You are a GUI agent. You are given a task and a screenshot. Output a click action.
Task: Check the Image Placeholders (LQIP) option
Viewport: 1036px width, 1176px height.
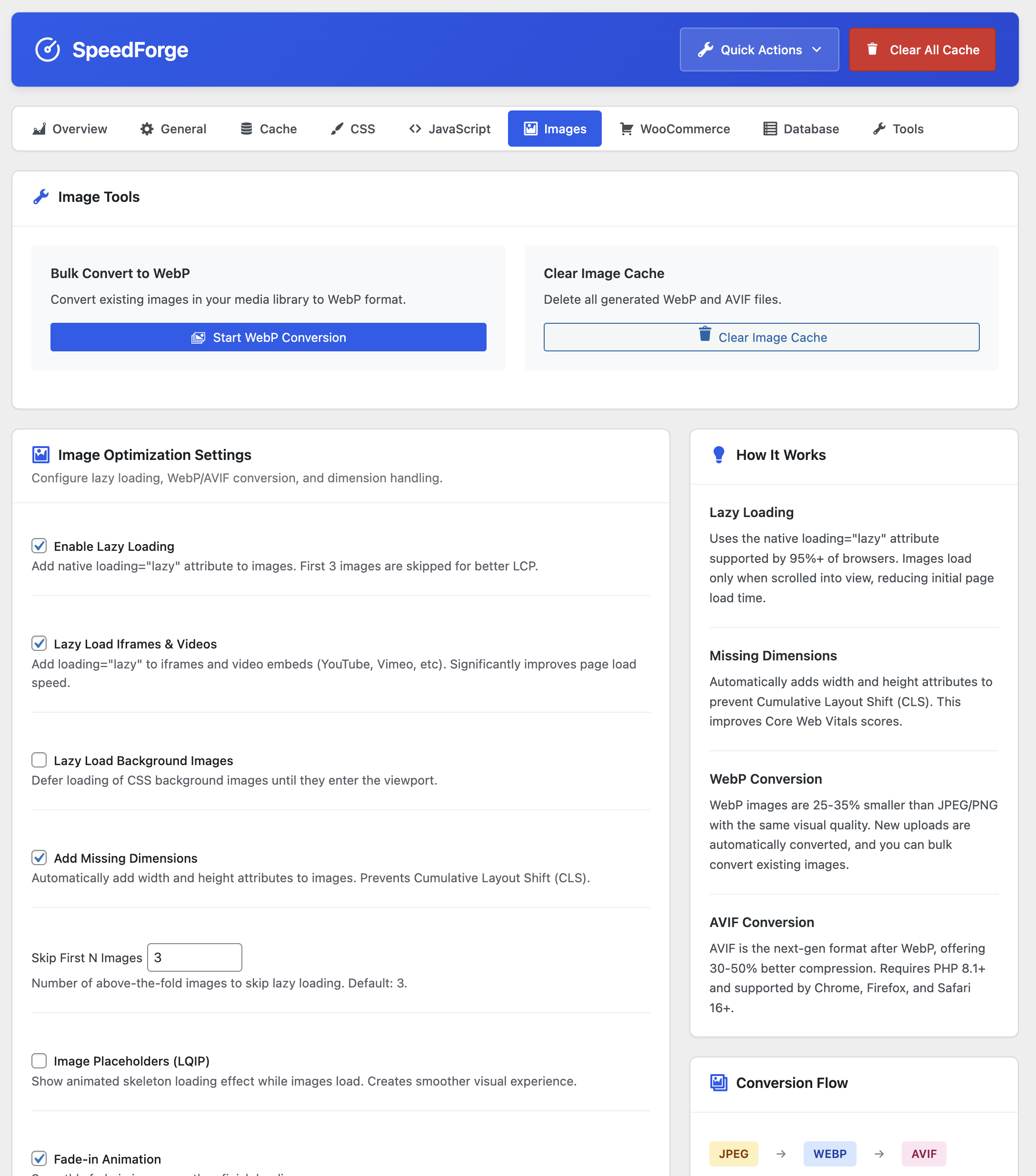39,1060
